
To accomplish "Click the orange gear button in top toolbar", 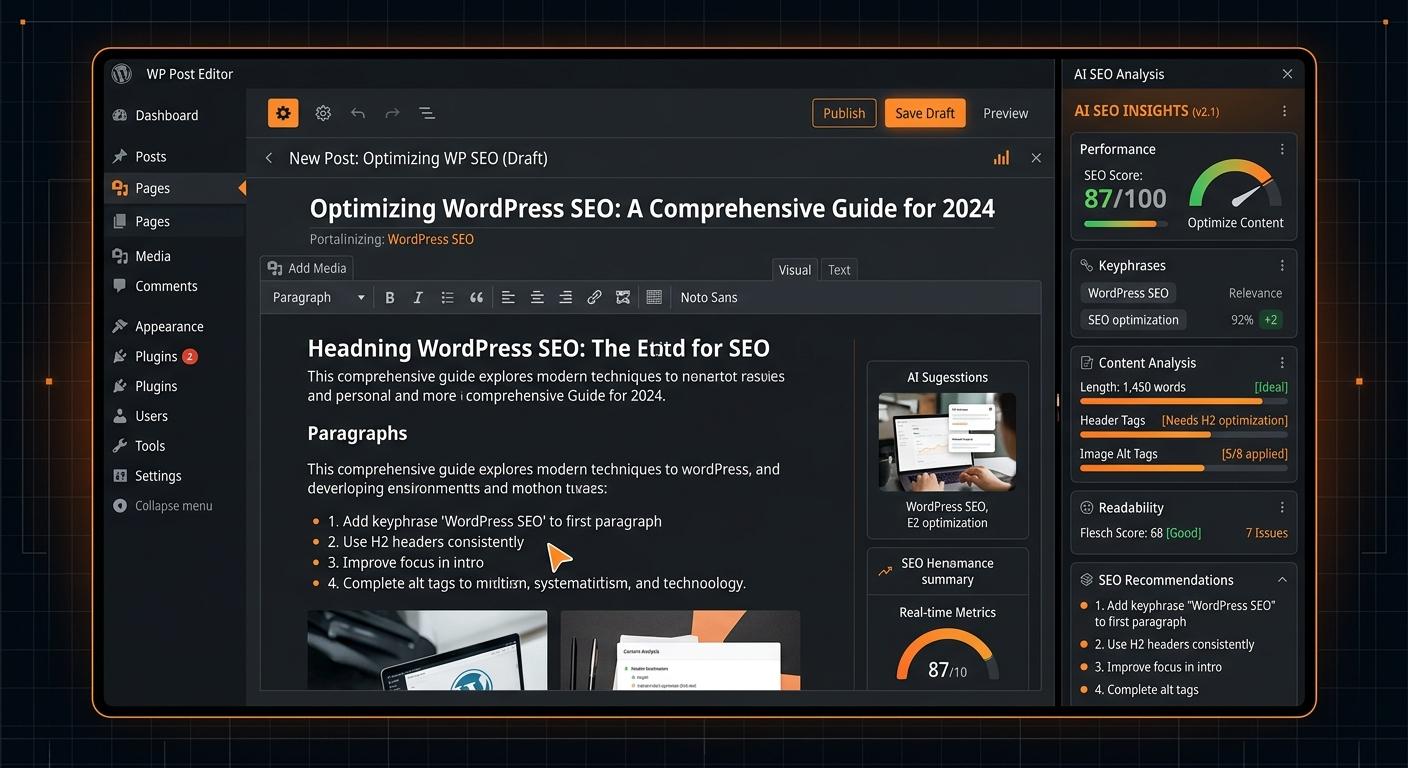I will click(x=283, y=113).
